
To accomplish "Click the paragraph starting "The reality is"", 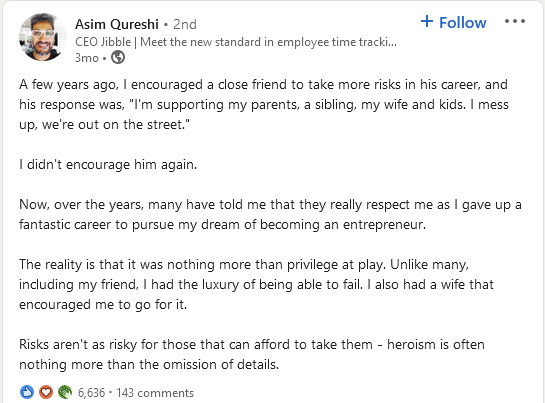I will pos(256,284).
